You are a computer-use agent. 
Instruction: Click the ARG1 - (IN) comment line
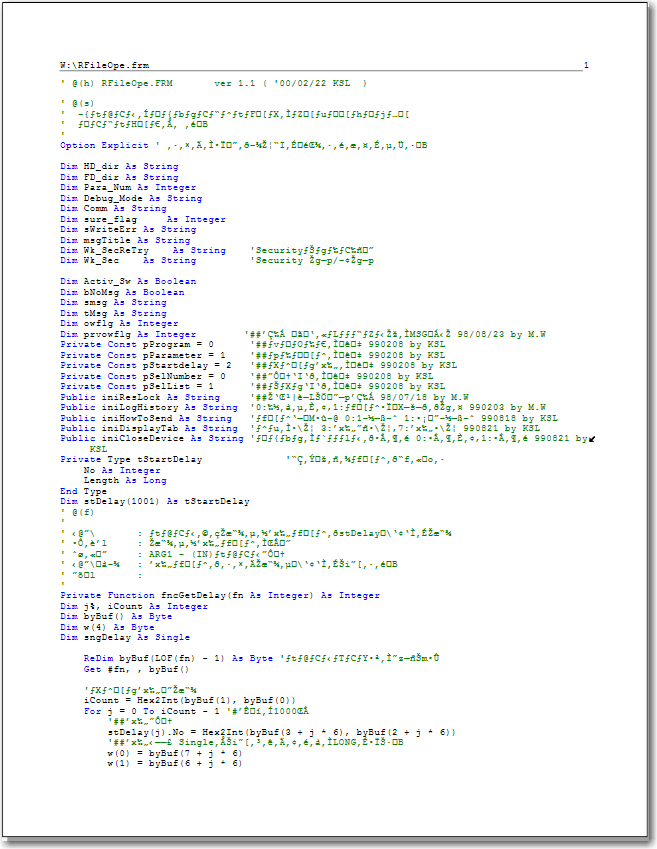pos(172,554)
